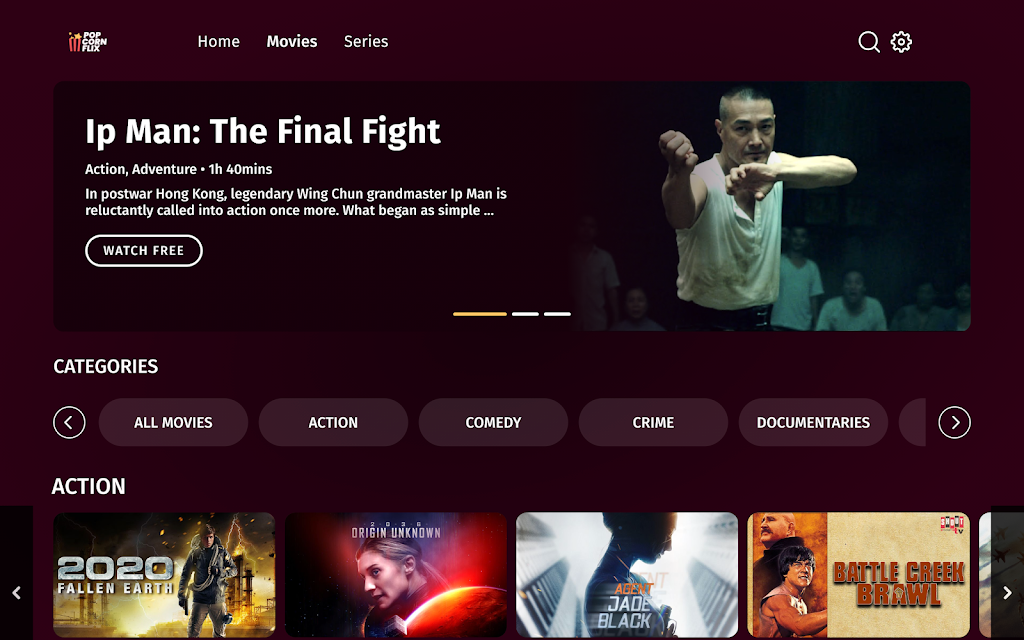1024x640 pixels.
Task: Select the Documentaries category
Action: (x=813, y=423)
